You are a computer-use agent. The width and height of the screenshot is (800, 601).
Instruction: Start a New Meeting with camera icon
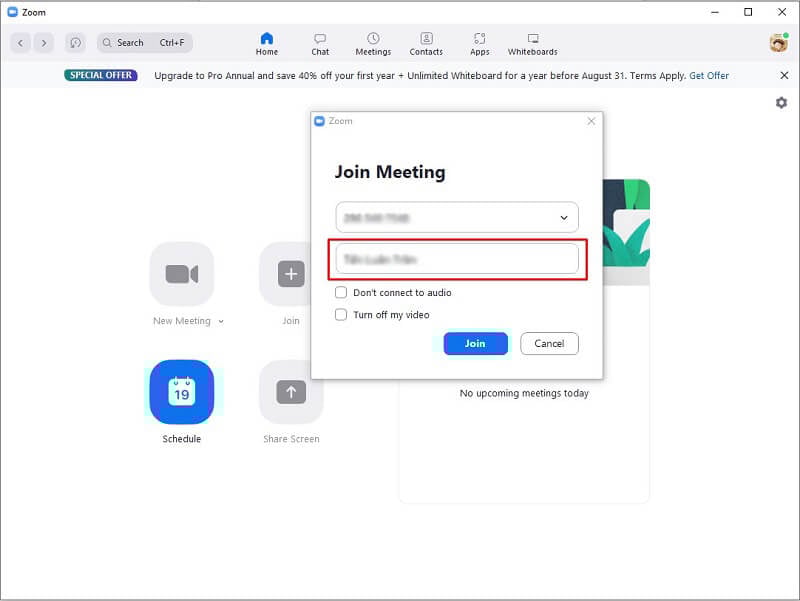pos(182,274)
